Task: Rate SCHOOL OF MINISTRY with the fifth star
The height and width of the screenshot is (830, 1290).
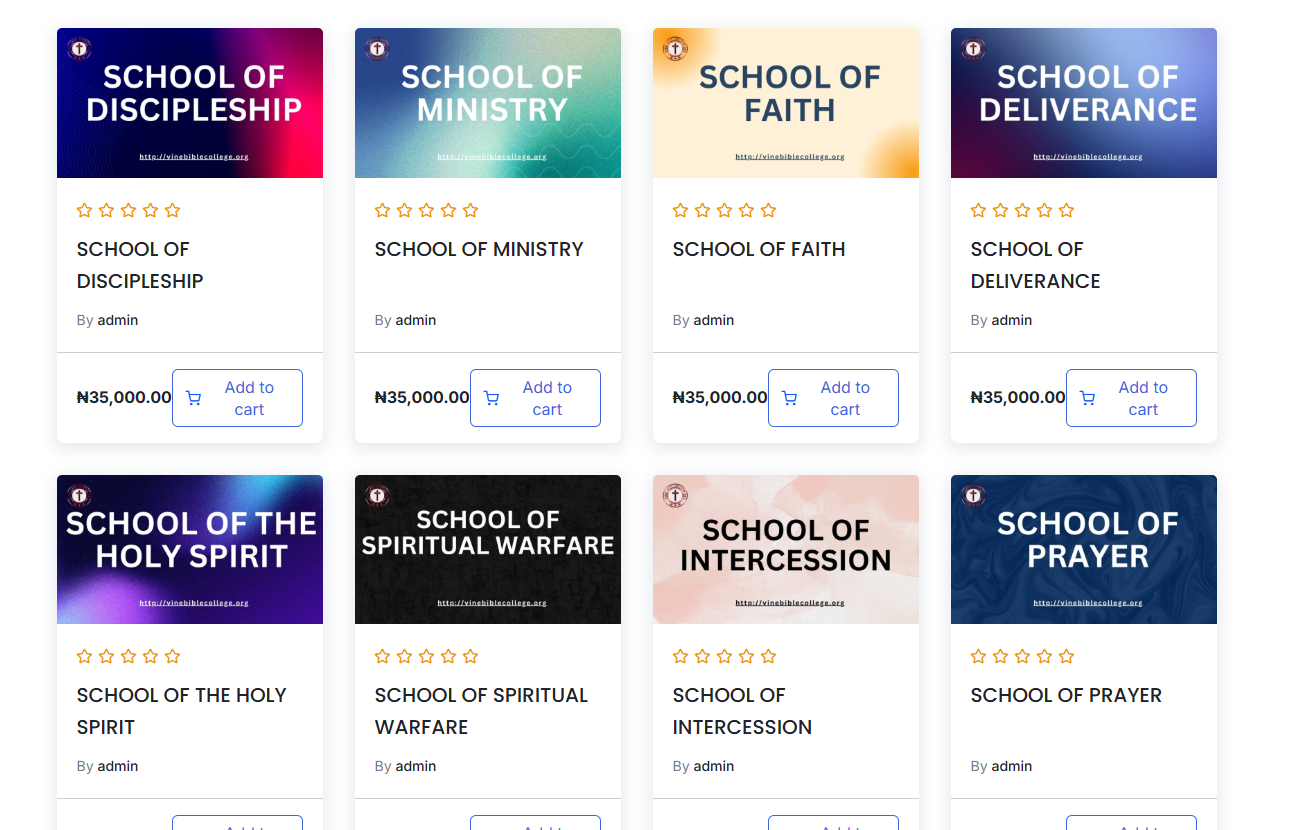Action: coord(470,210)
